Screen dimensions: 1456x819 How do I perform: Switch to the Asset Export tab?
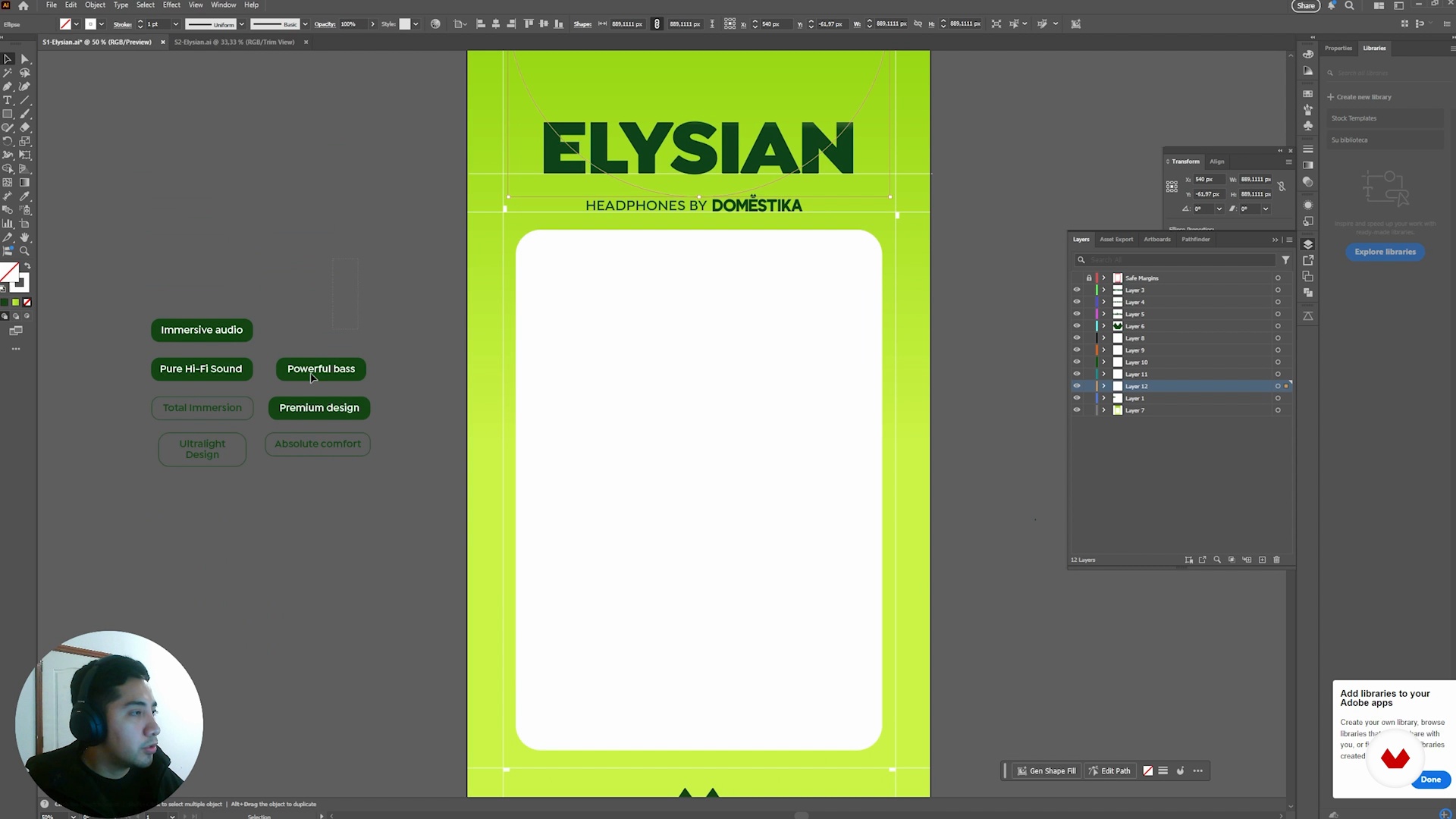pos(1116,240)
